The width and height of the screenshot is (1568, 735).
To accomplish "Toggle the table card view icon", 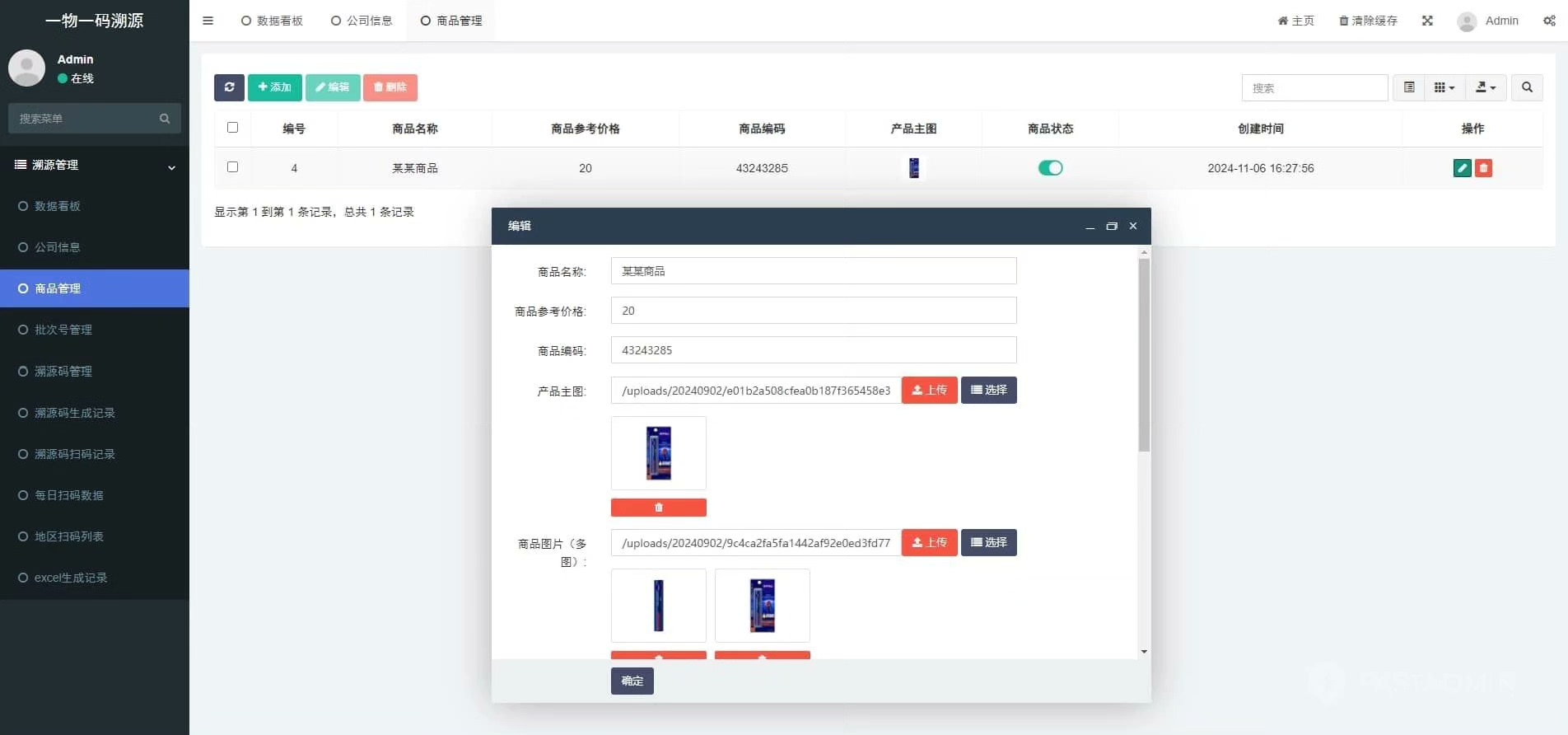I will point(1409,87).
